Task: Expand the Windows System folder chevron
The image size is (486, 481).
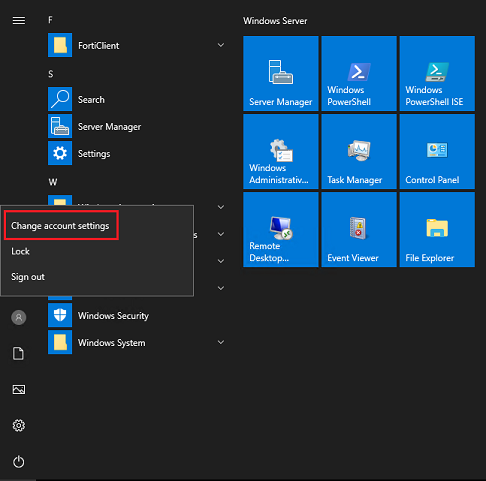Action: (x=221, y=342)
